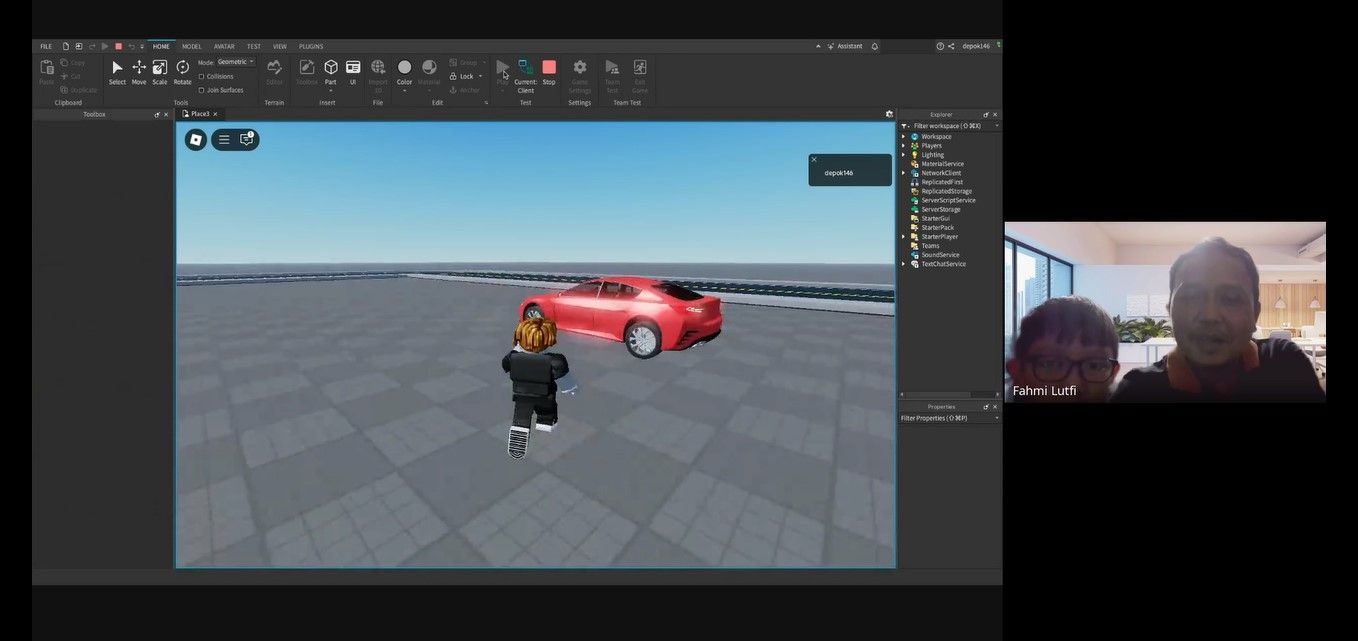This screenshot has width=1358, height=641.
Task: Open the AVATAR tab
Action: click(224, 46)
